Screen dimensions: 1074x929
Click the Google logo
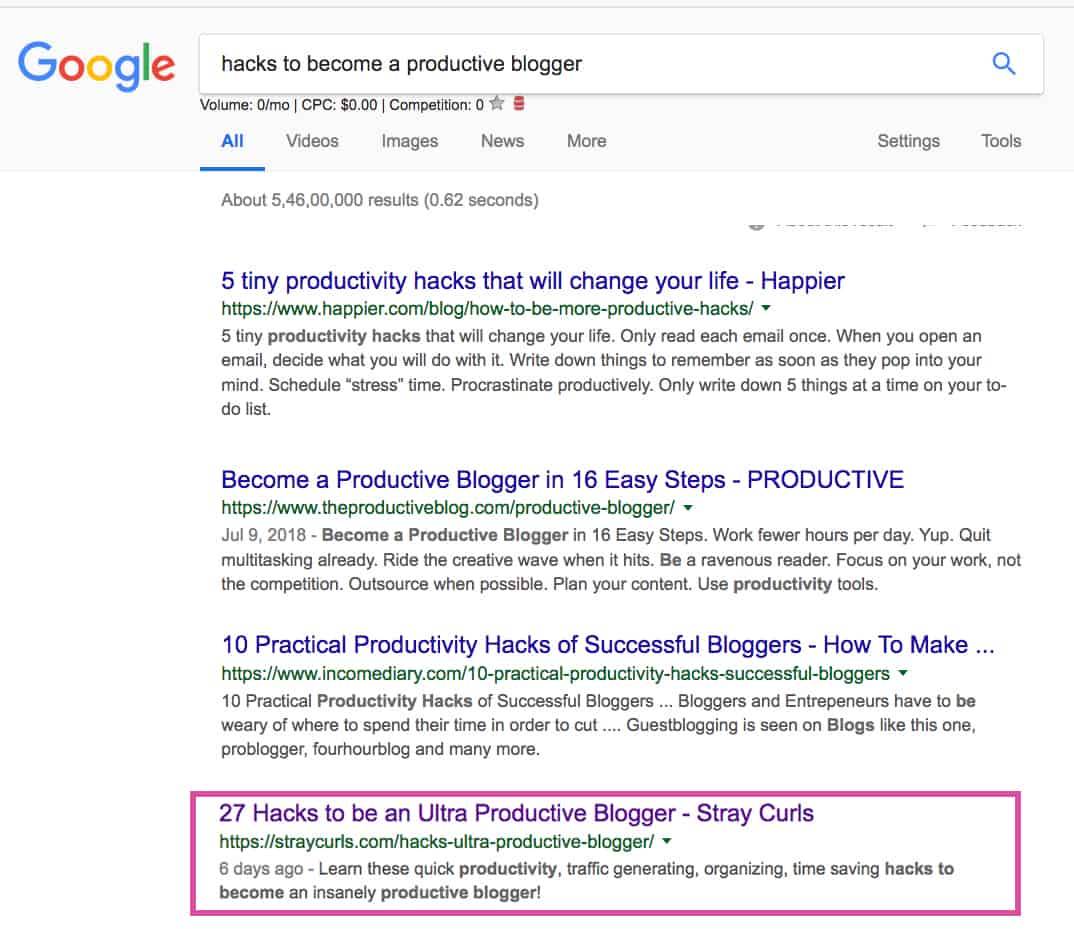pyautogui.click(x=97, y=65)
